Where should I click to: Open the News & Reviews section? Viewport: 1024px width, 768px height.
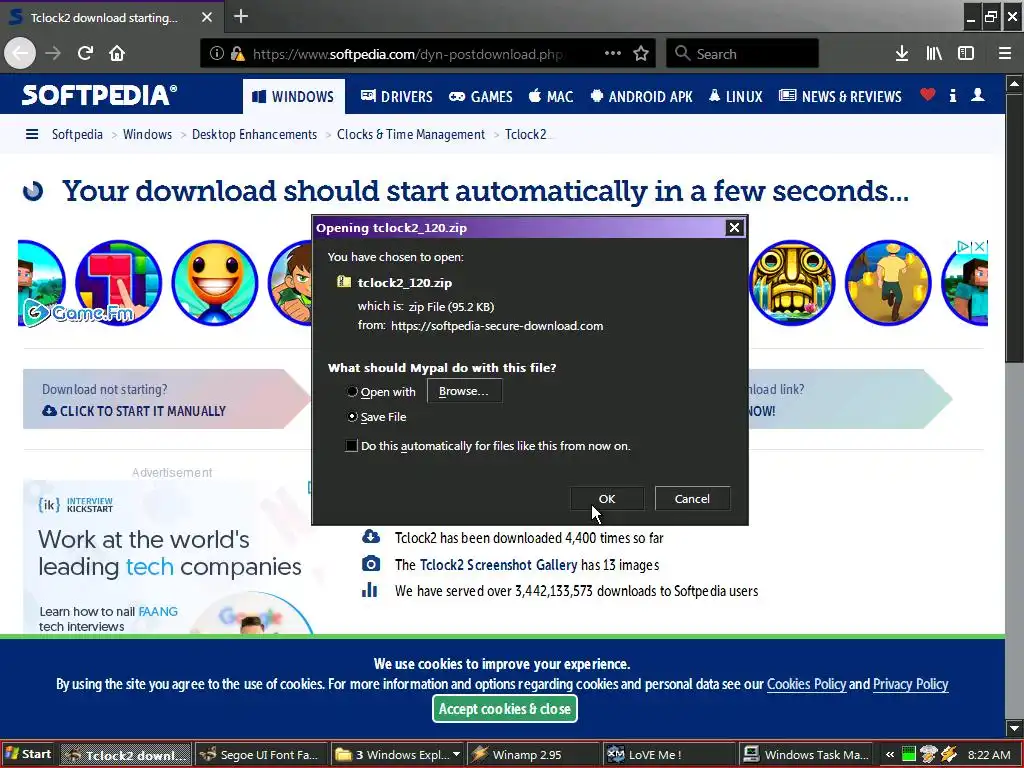(x=840, y=97)
